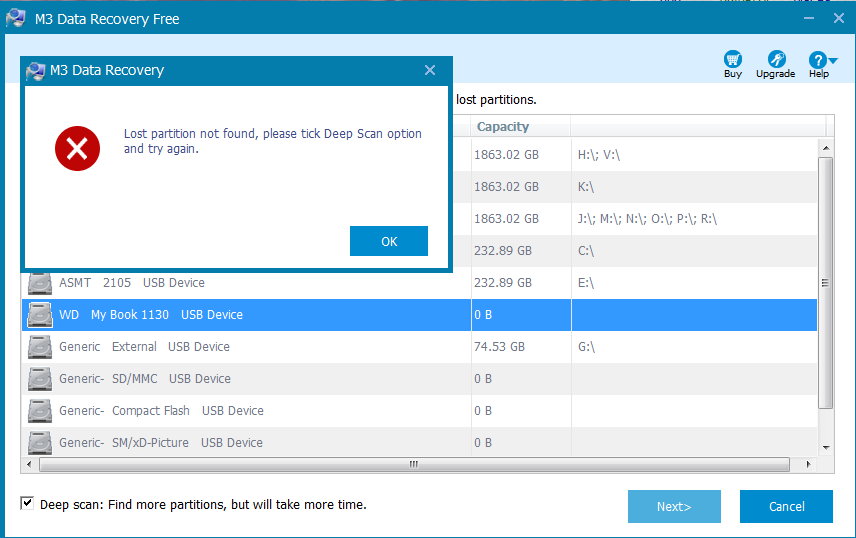
Task: Select the ASMT 2105 USB Device row
Action: (x=419, y=283)
